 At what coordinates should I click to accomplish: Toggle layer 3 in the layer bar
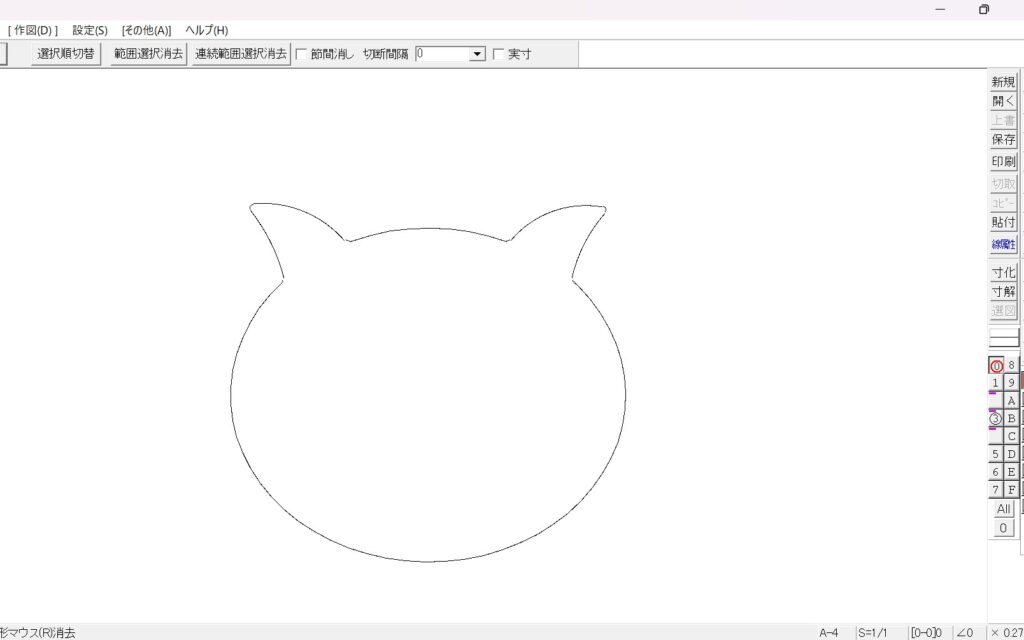pos(996,419)
